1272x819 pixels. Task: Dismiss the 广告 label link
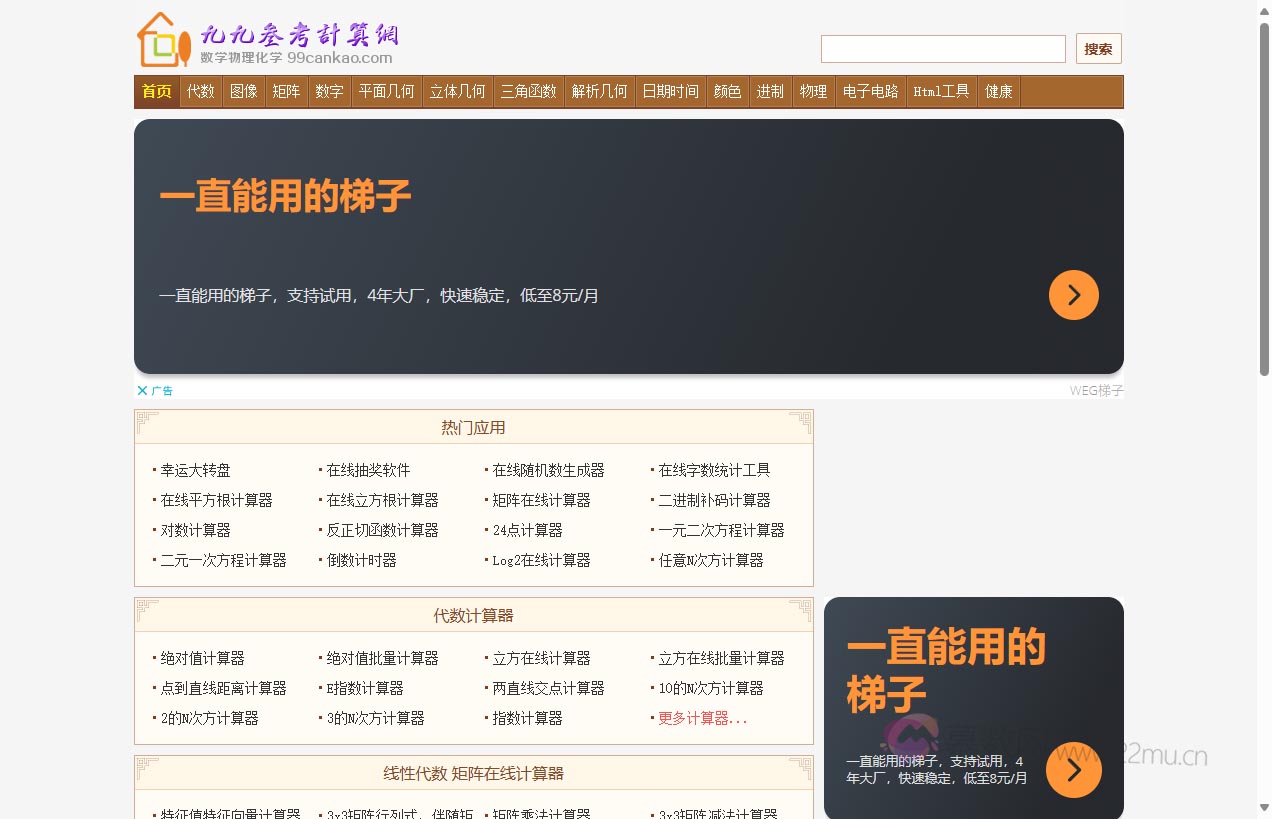click(163, 390)
